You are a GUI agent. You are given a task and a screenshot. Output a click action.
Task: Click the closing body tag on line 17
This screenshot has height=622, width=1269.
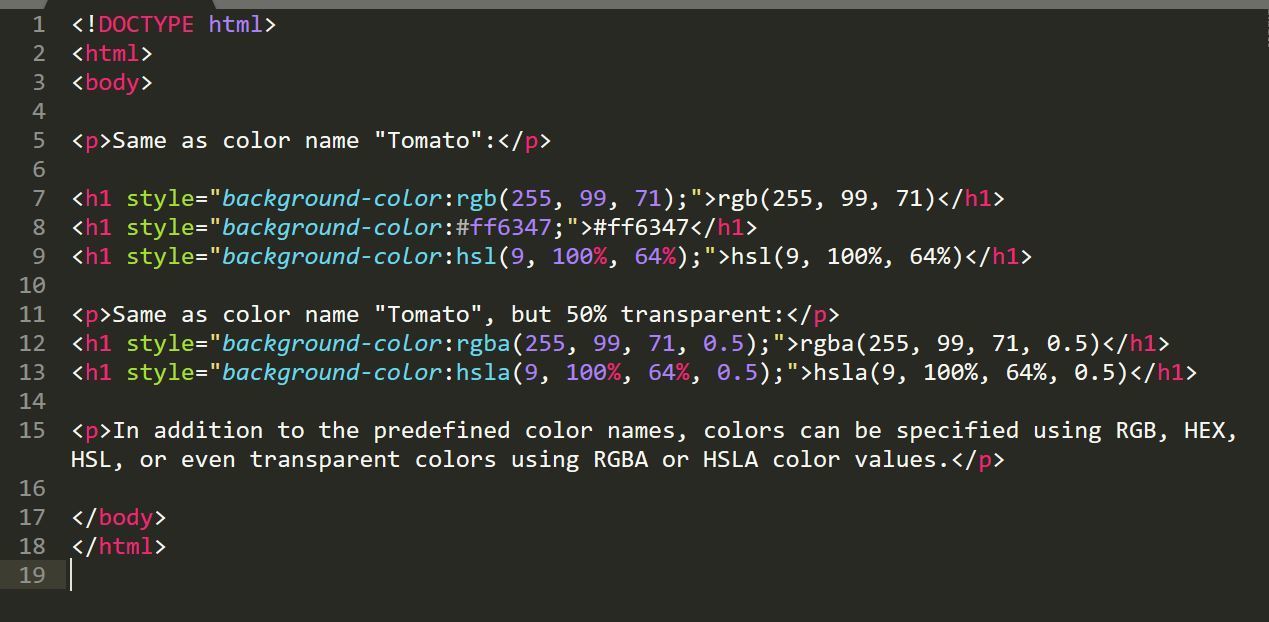tap(118, 517)
